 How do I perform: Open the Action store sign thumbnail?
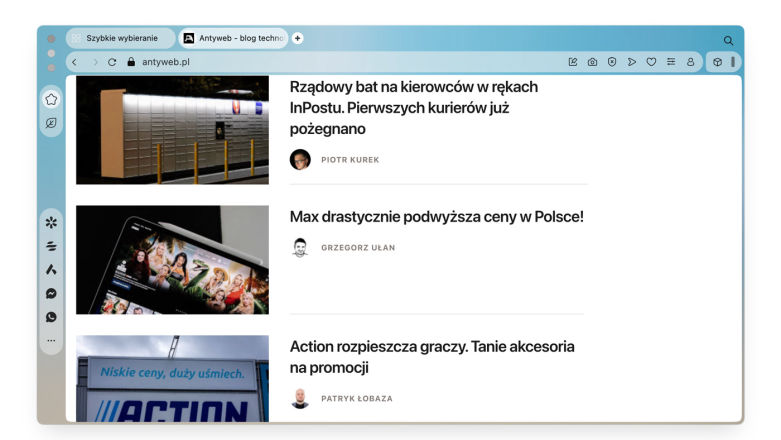(x=172, y=379)
